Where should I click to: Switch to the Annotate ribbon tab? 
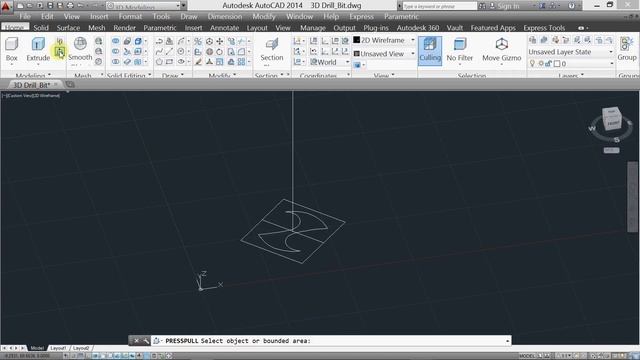pos(224,28)
